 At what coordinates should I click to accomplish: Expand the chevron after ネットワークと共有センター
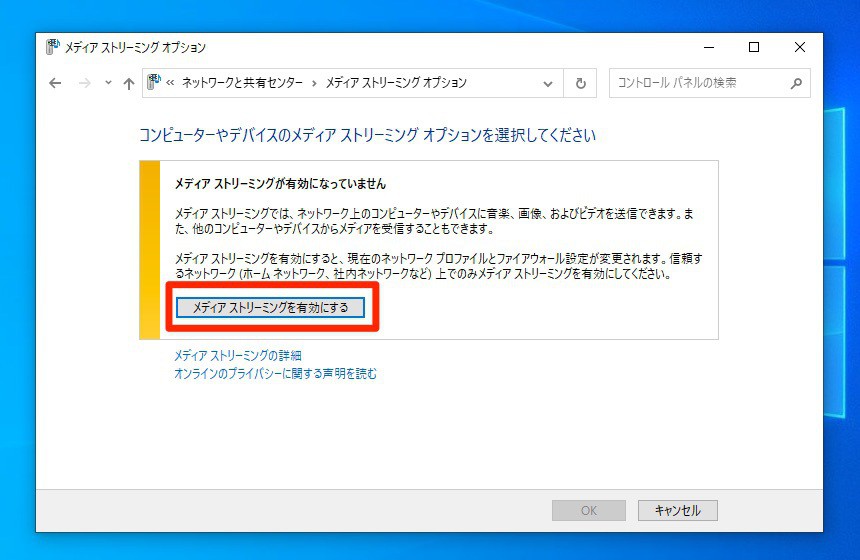point(314,83)
